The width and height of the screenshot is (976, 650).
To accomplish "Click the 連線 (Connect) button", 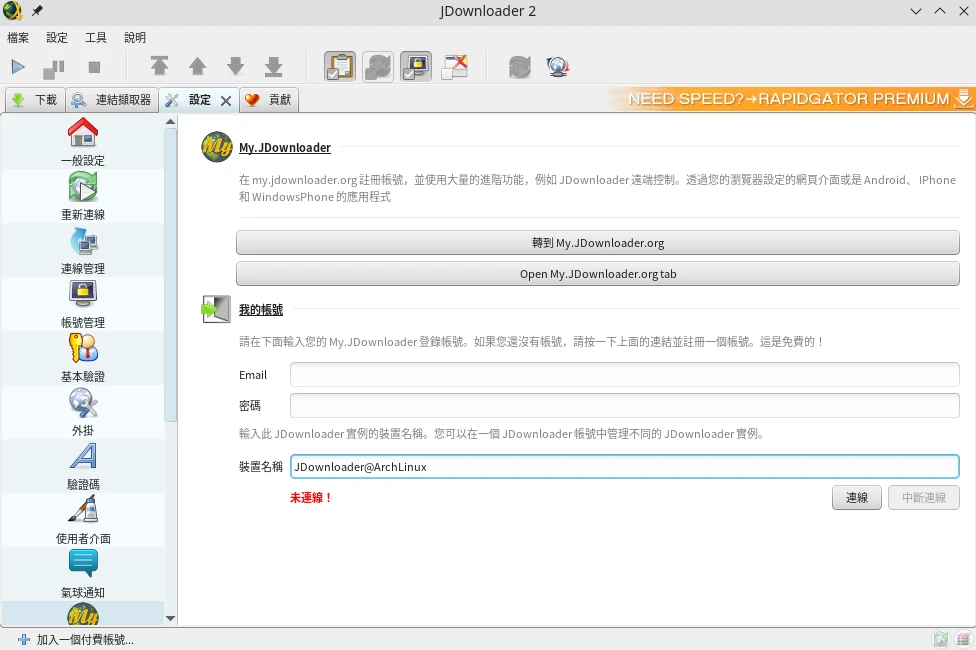I will click(856, 498).
